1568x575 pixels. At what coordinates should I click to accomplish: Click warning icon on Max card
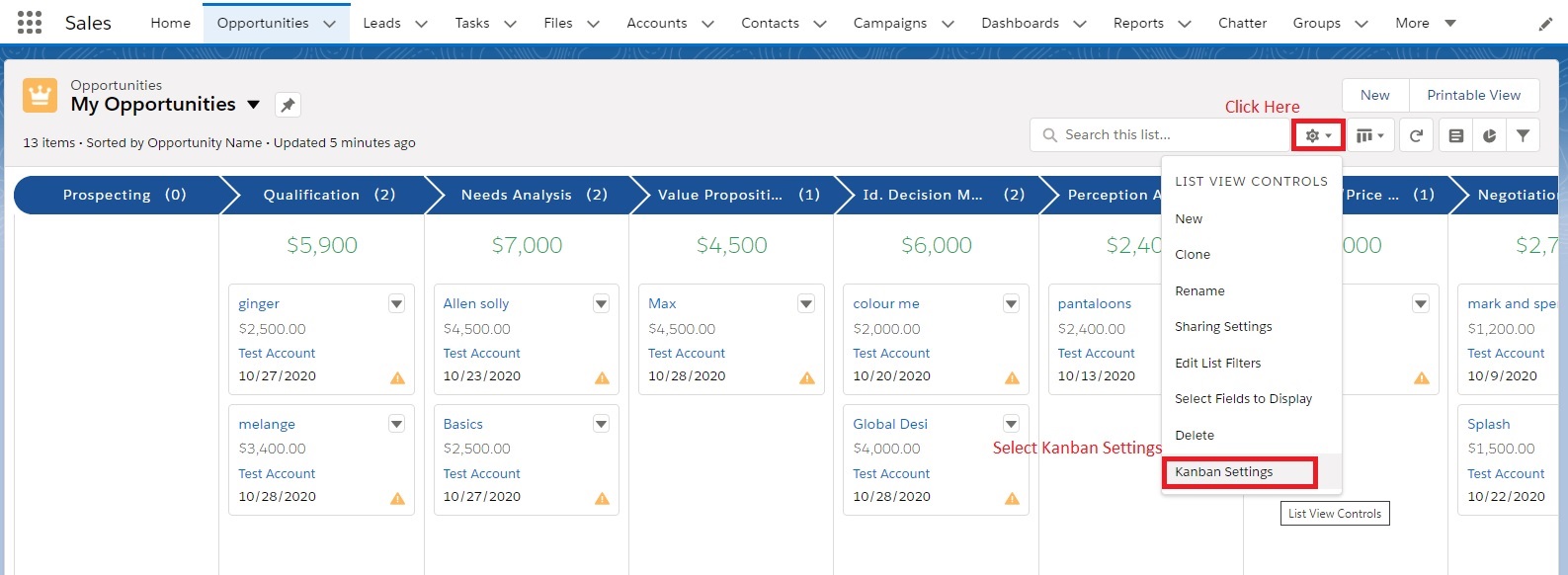click(x=807, y=377)
